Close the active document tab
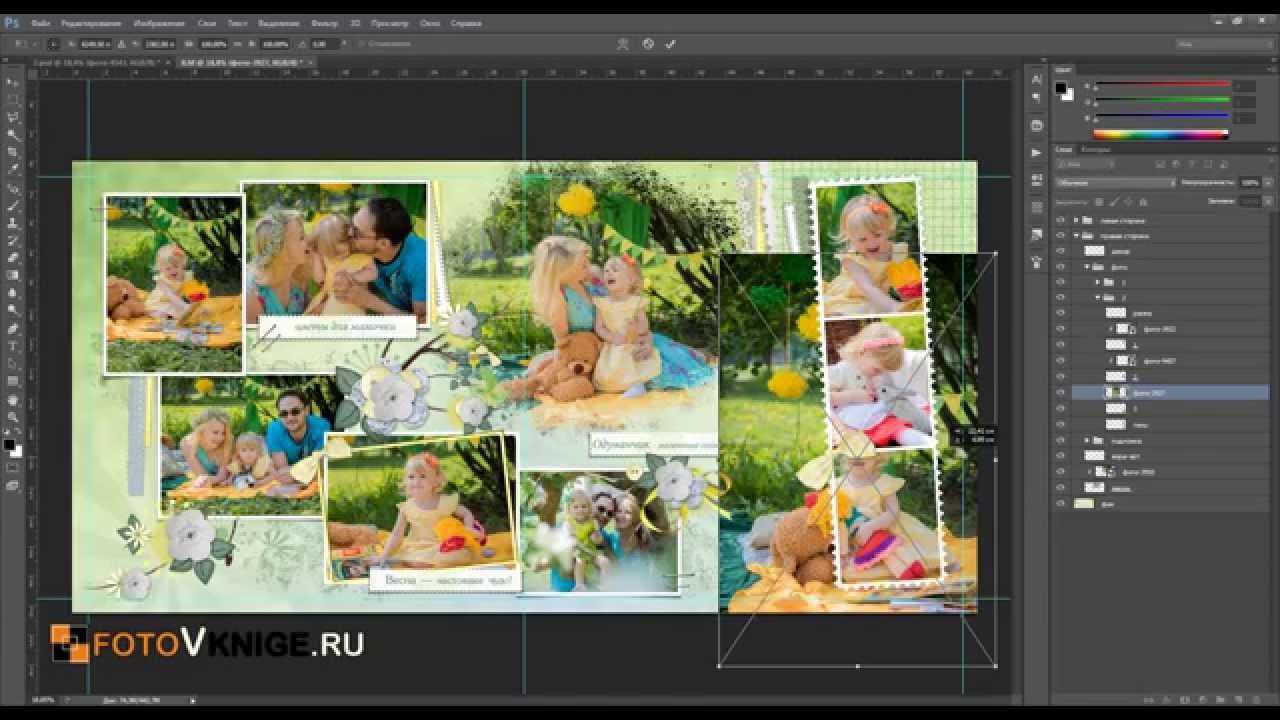 (311, 62)
